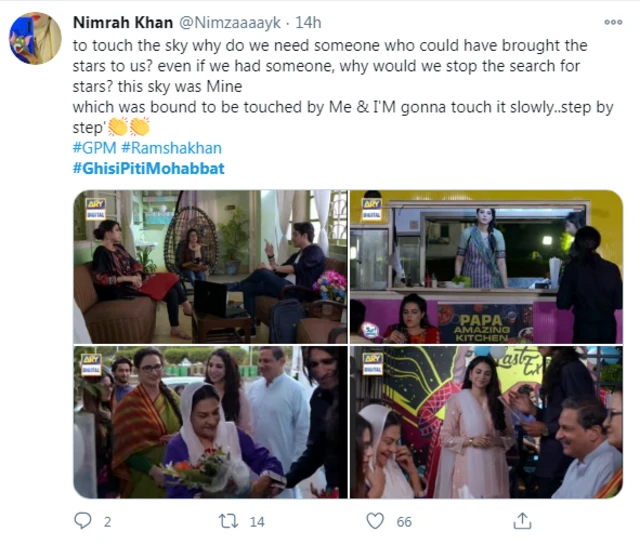Open the Papa Amazing Kitchen image
The height and width of the screenshot is (545, 640).
[487, 267]
